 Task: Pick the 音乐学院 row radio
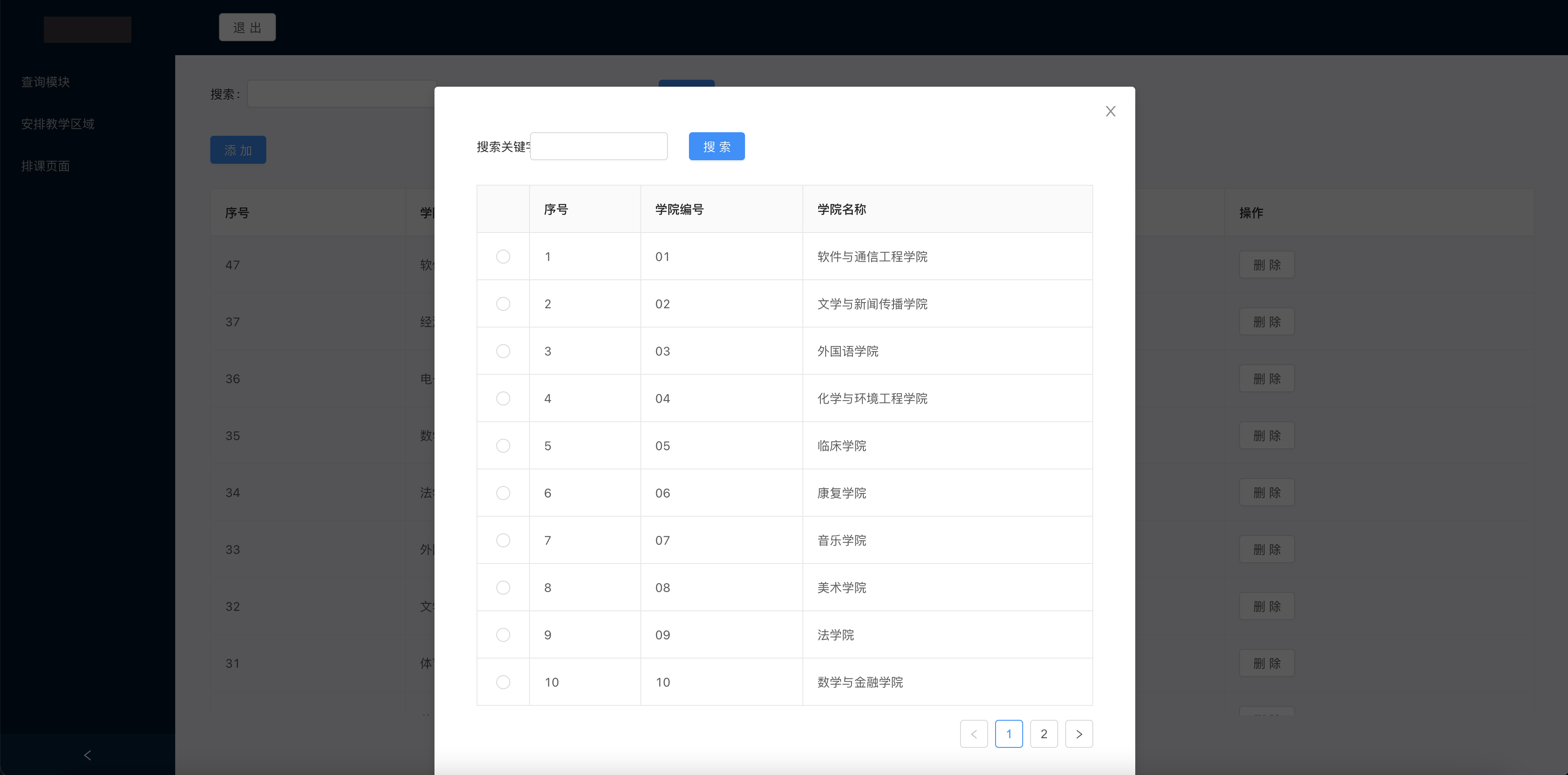coord(503,540)
